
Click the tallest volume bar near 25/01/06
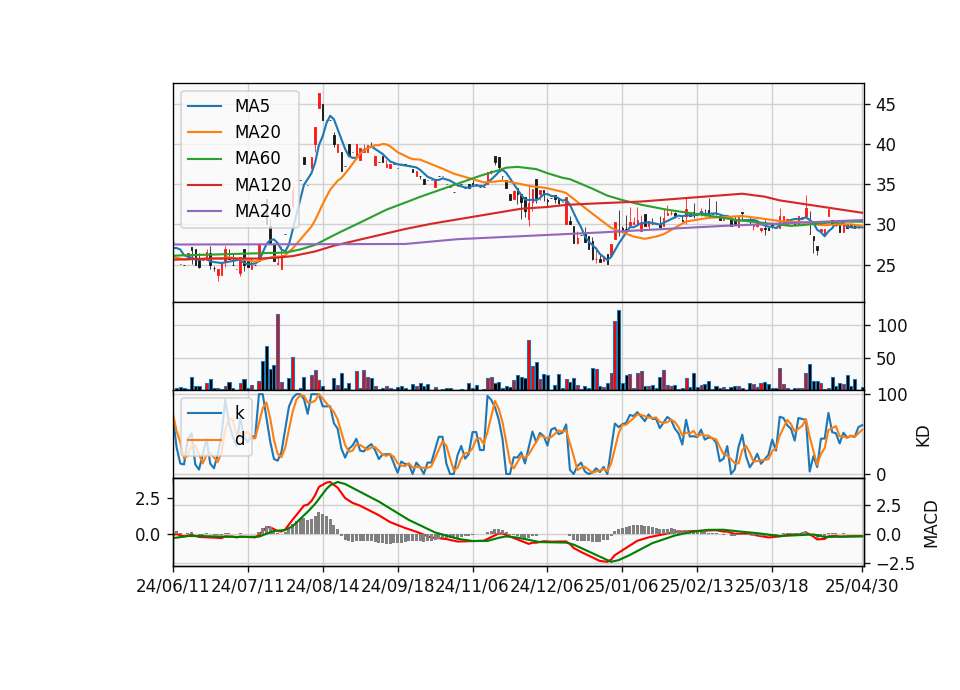(x=619, y=350)
